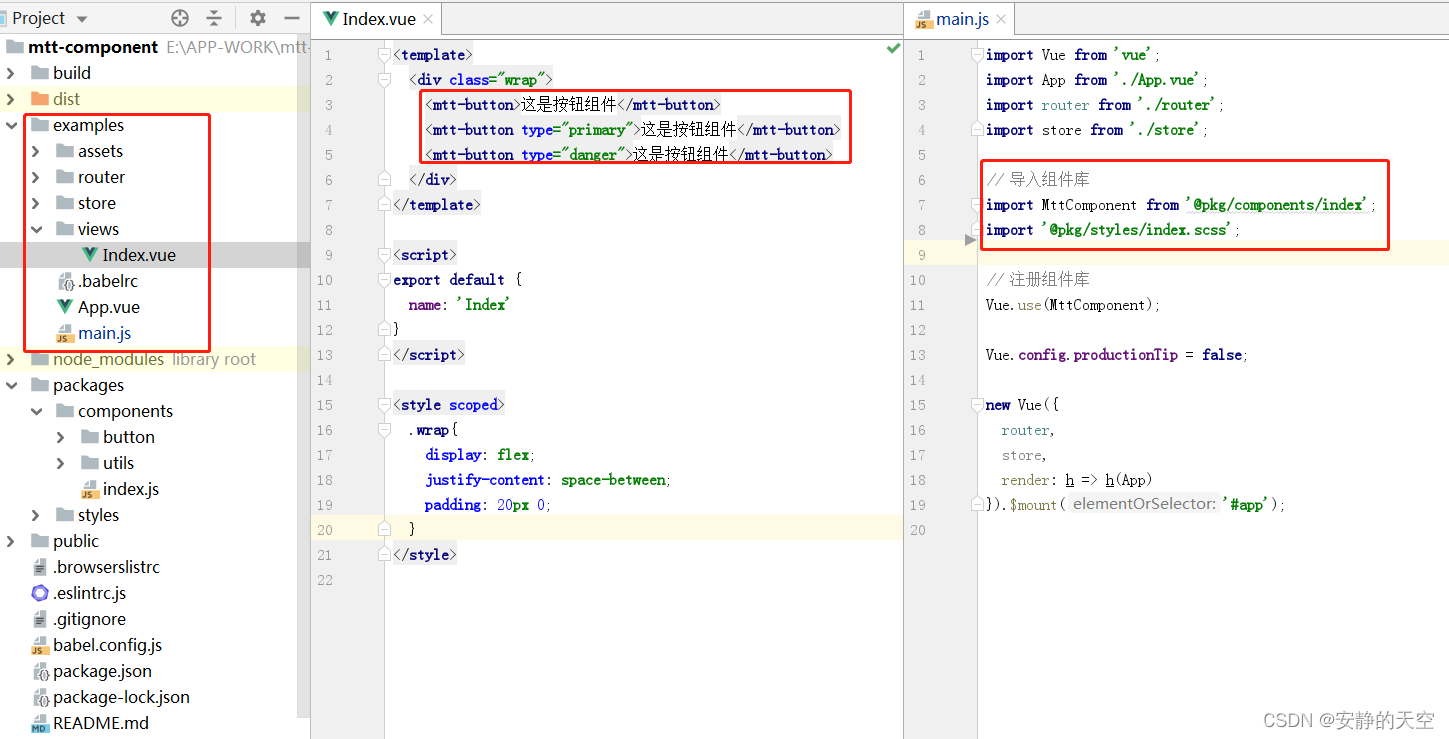
Task: Open index.js under components
Action: 131,489
